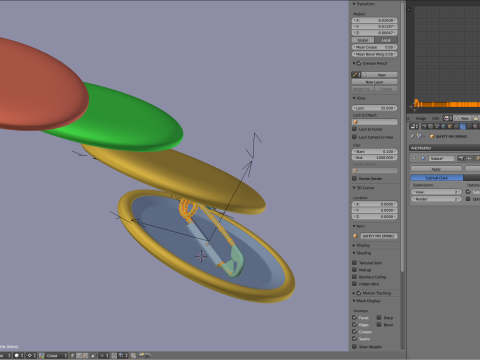Click the Lens value slider field
The width and height of the screenshot is (480, 360).
(x=375, y=108)
